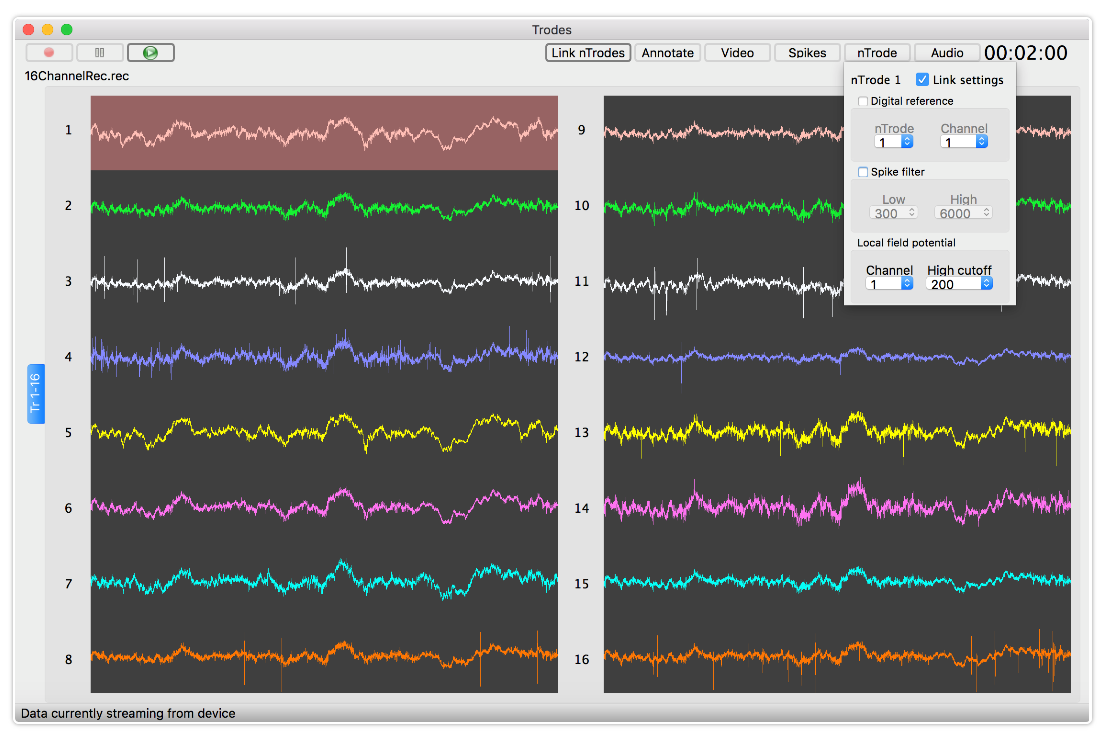Adjust the spike filter Low stepper
This screenshot has width=1103, height=736.
pyautogui.click(x=912, y=212)
